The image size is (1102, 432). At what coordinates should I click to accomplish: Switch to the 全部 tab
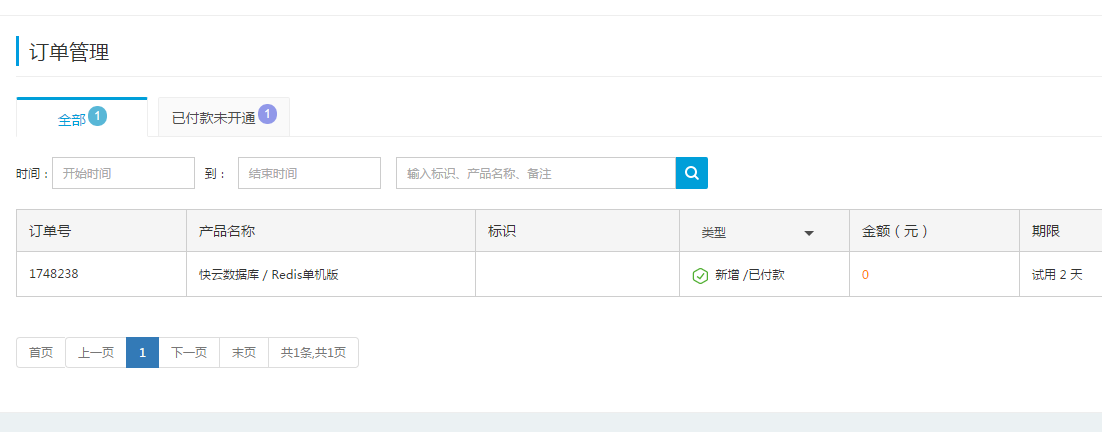[x=72, y=119]
